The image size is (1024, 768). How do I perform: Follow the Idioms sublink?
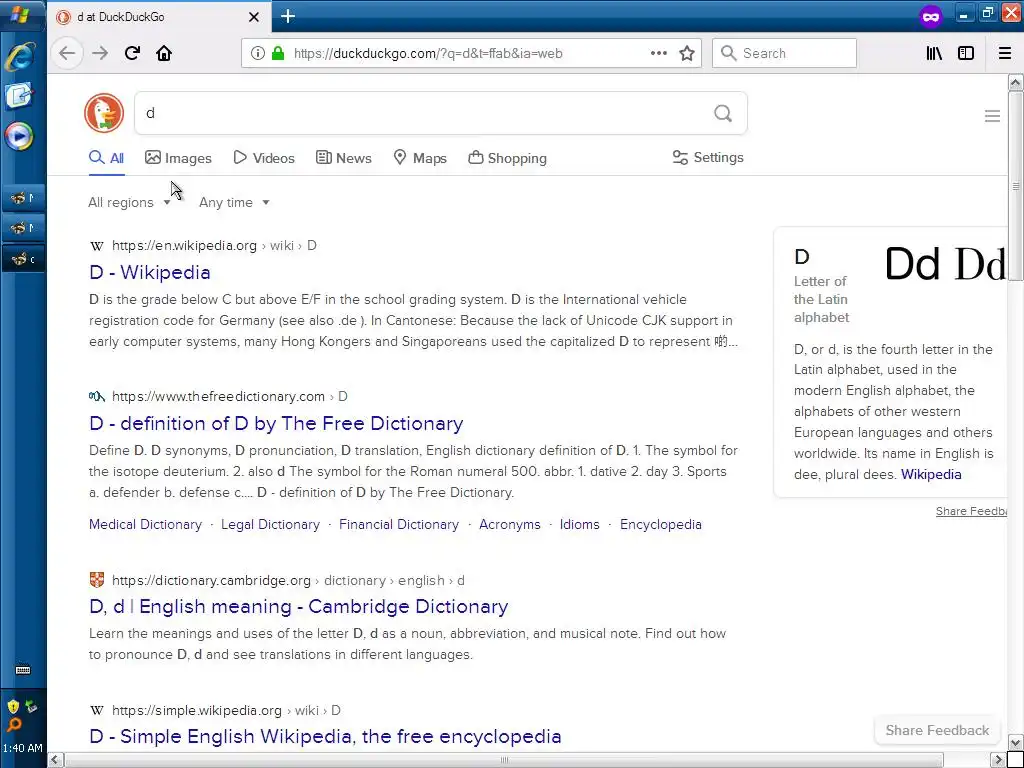(x=579, y=524)
